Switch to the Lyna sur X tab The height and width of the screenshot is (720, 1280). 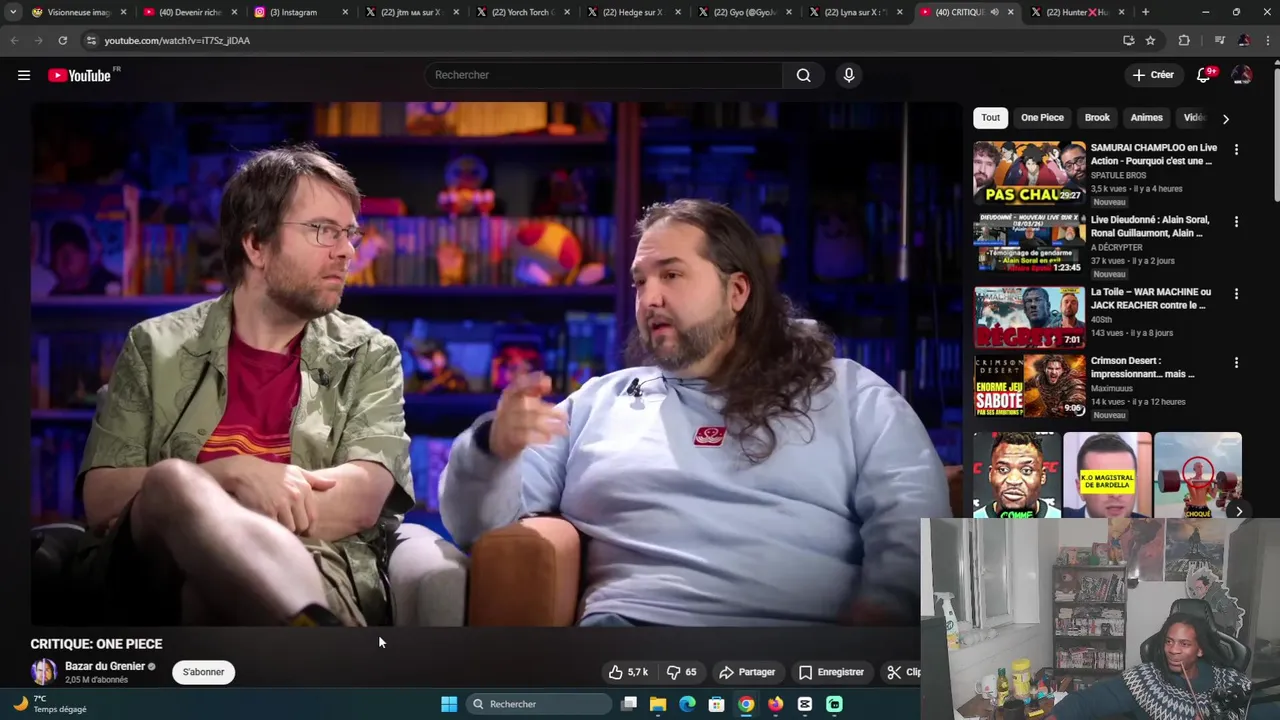click(x=855, y=12)
